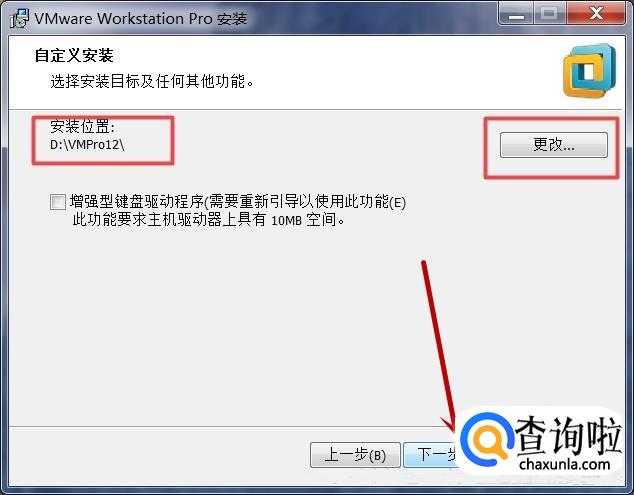The image size is (634, 495).
Task: Enable the 增强型键盘驱动程序 checkbox
Action: tap(58, 202)
